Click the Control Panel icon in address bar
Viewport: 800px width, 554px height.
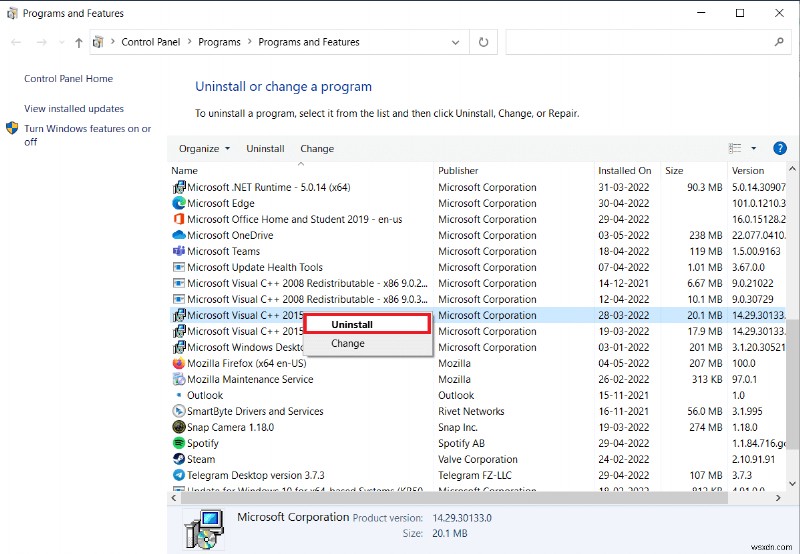pyautogui.click(x=98, y=42)
